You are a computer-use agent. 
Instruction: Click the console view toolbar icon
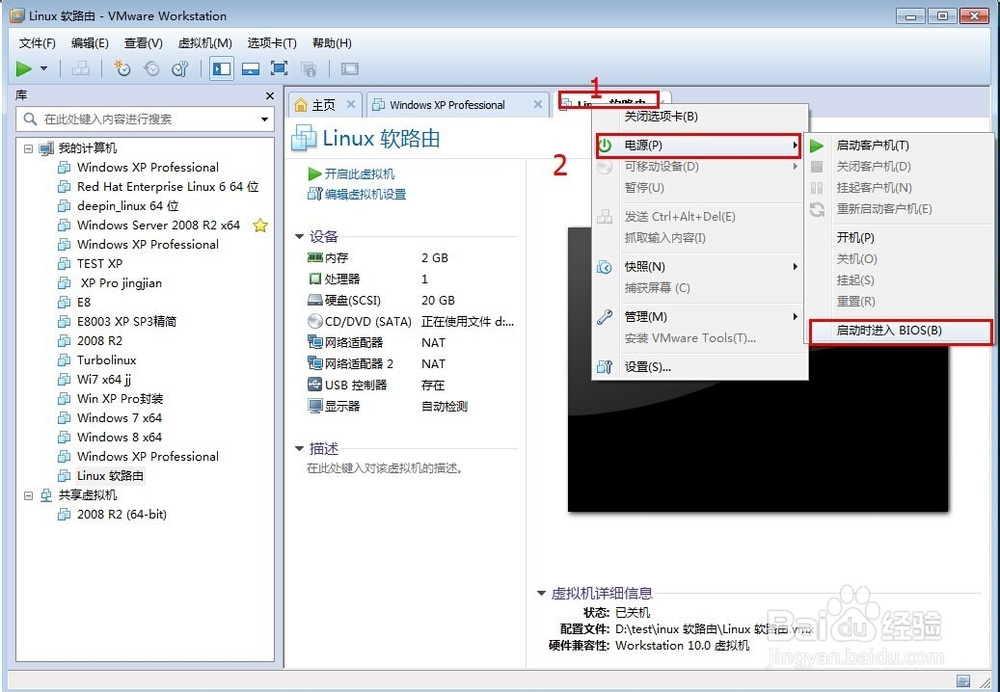pos(349,68)
